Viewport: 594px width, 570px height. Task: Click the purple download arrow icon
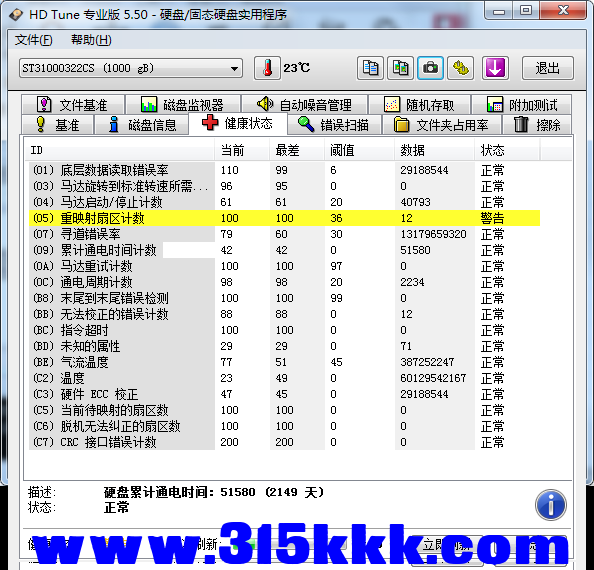coord(495,68)
